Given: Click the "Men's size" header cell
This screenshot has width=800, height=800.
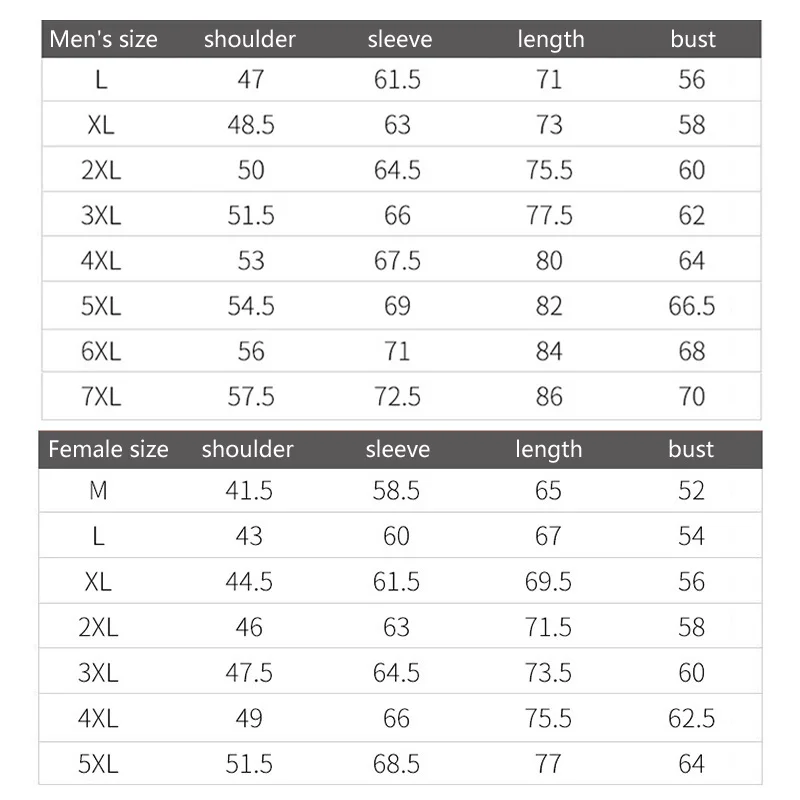Looking at the screenshot, I should (104, 40).
